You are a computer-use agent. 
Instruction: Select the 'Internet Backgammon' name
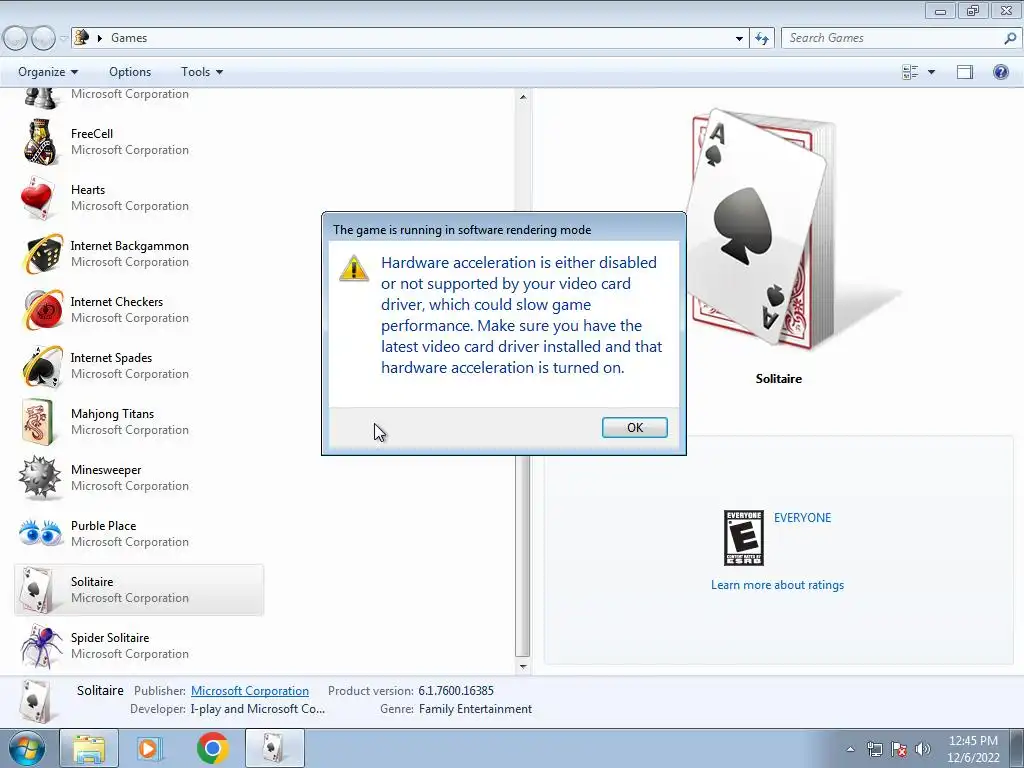click(130, 246)
